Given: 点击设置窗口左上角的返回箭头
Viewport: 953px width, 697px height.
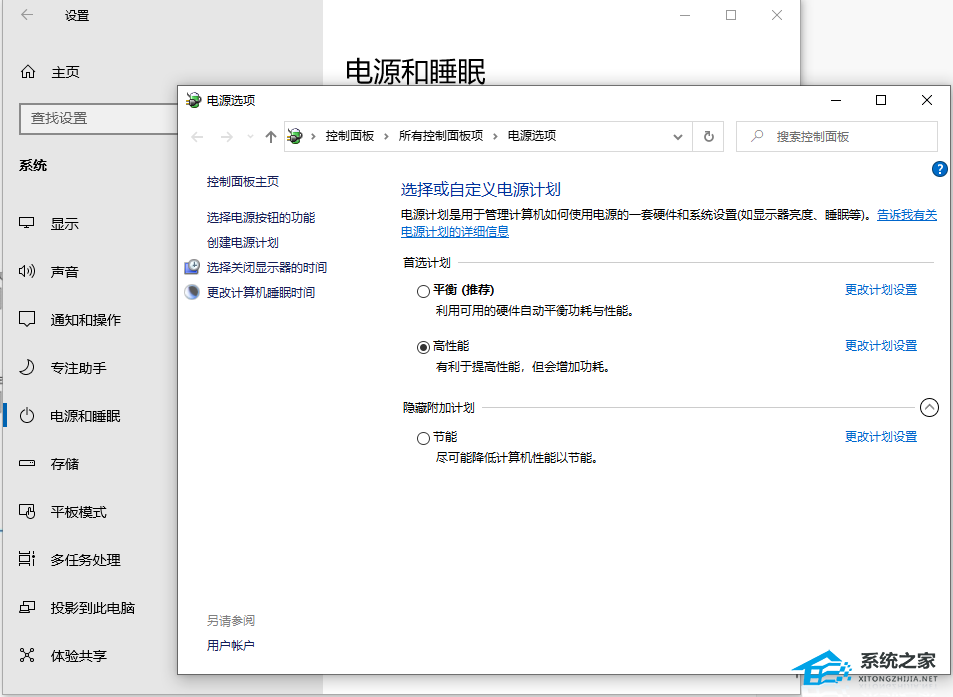Looking at the screenshot, I should (x=28, y=15).
